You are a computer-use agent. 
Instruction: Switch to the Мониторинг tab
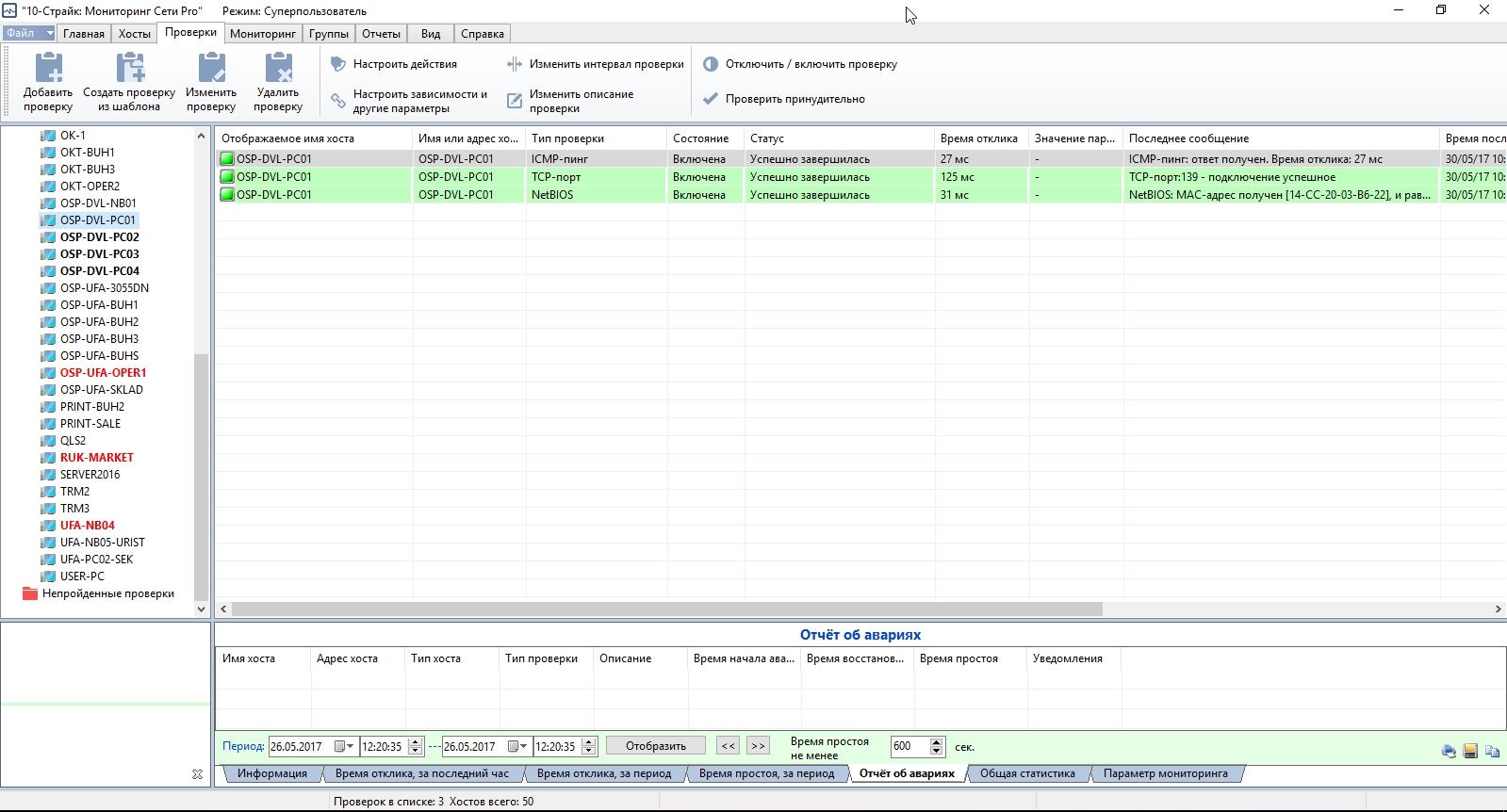tap(263, 34)
